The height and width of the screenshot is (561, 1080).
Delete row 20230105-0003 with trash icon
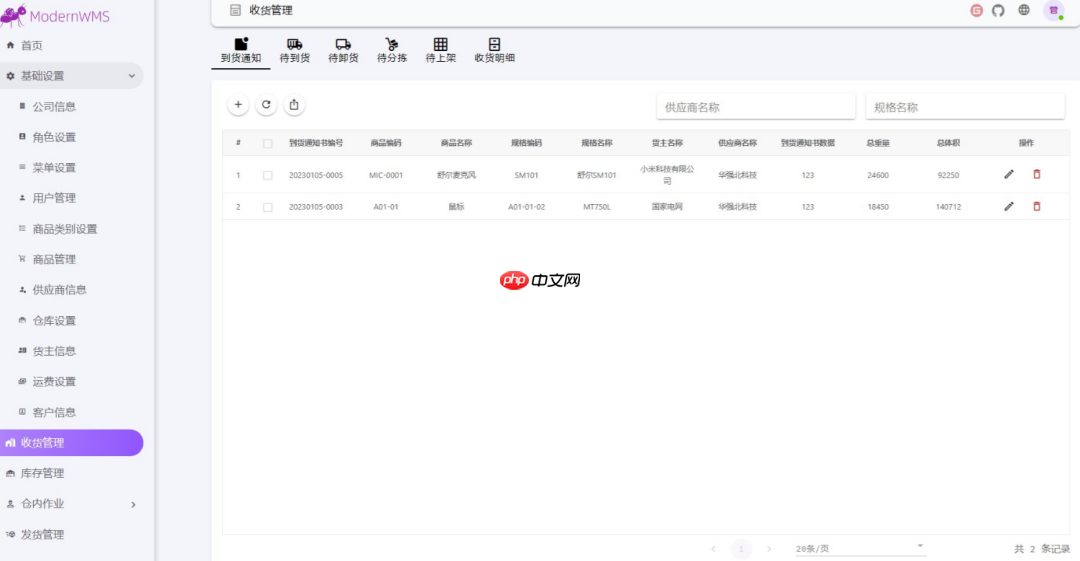(1037, 206)
